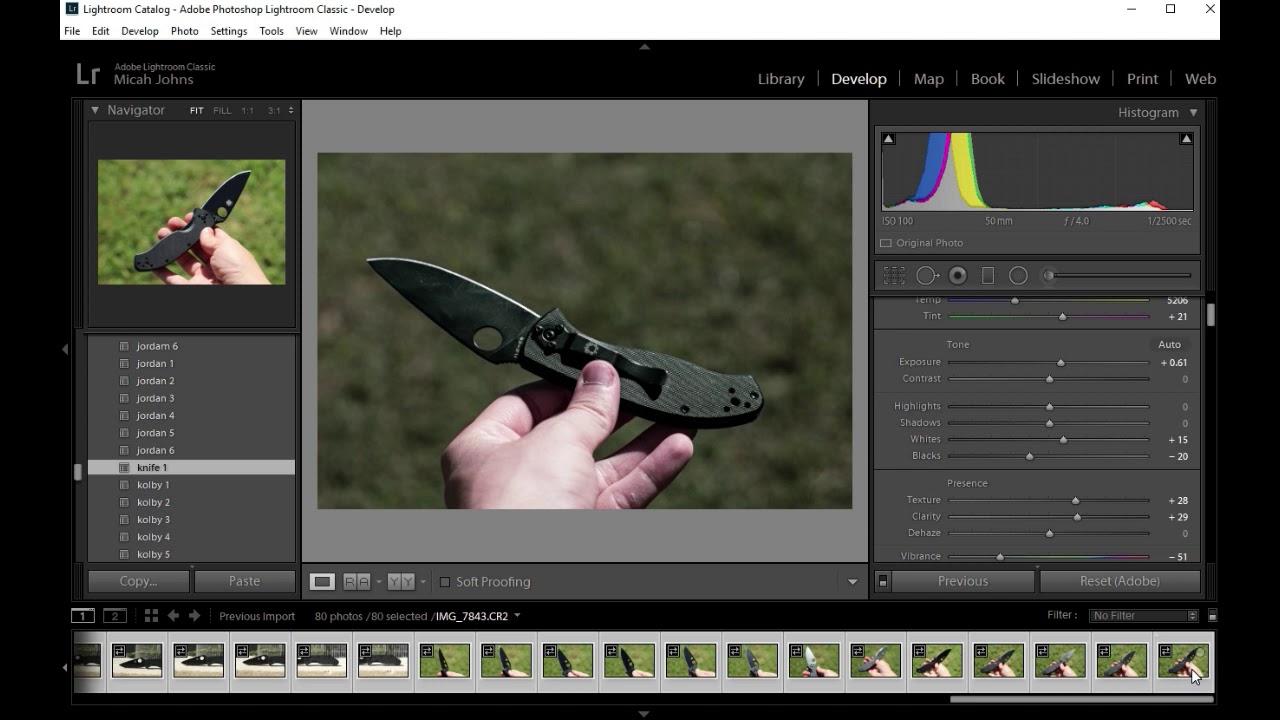The height and width of the screenshot is (720, 1280).
Task: Open the Settings menu
Action: click(x=229, y=31)
